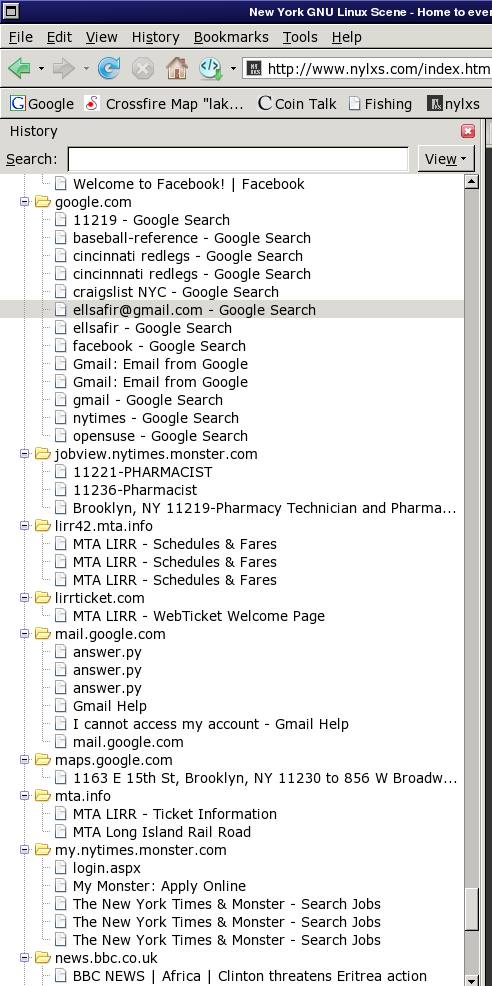Collapse the mail.google.com folder
The image size is (492, 986).
click(25, 634)
